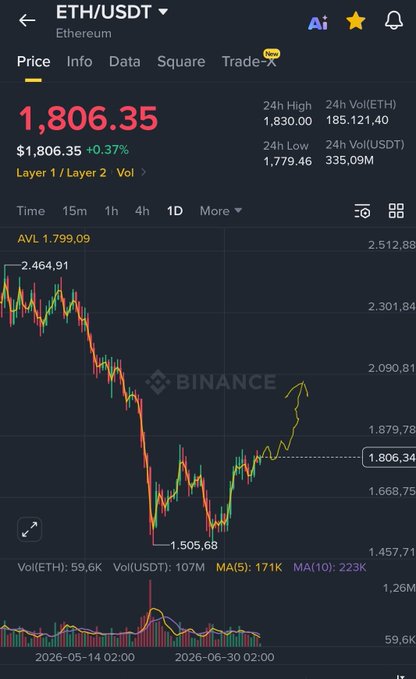Click the current price label 1.806,34
Viewport: 416px width, 679px height.
[389, 457]
